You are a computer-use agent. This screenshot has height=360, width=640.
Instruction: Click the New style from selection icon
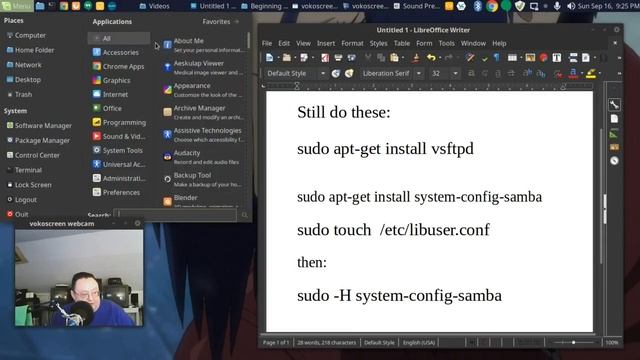[349, 73]
